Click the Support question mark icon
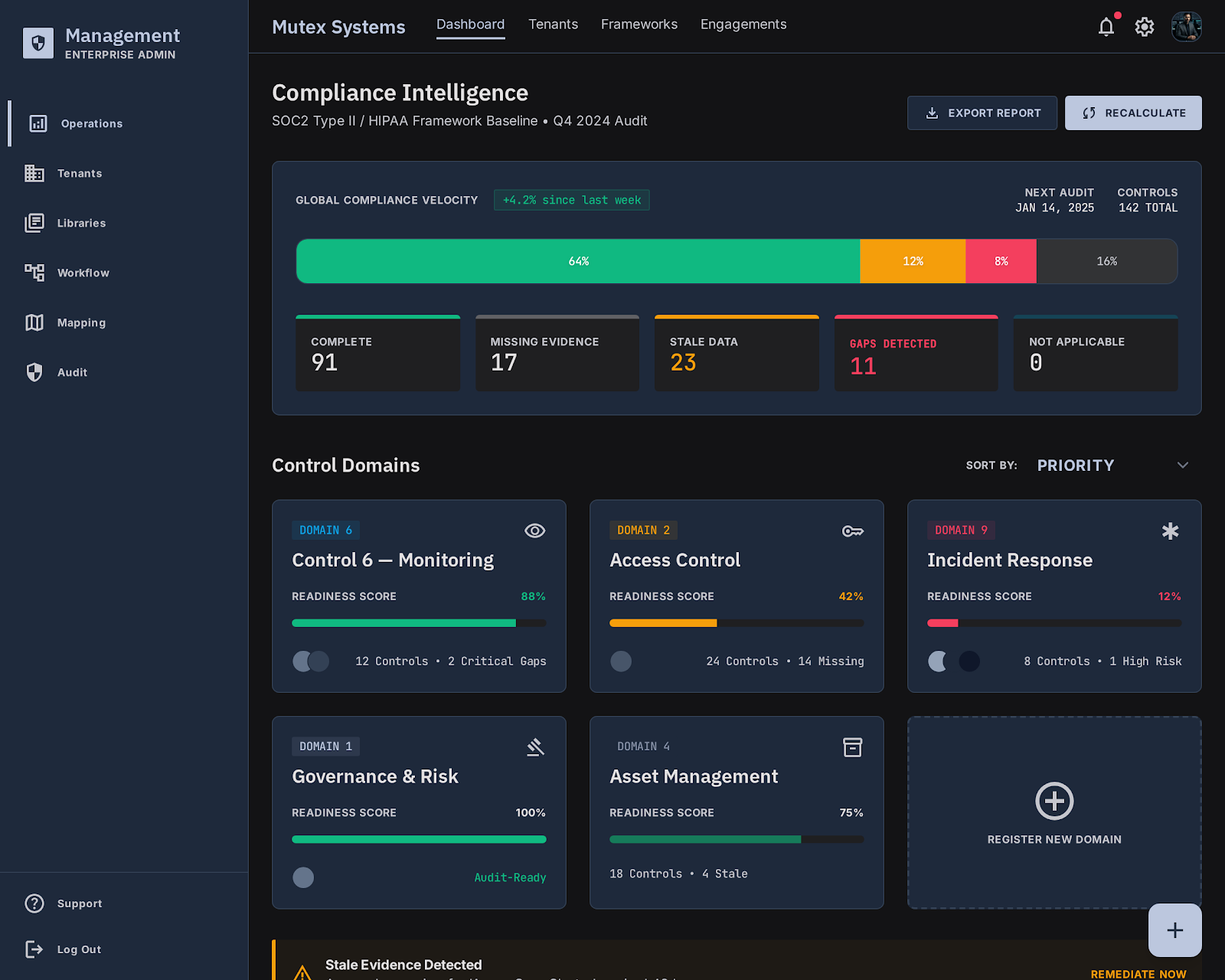Screen dimensions: 1225x980 pos(34,903)
